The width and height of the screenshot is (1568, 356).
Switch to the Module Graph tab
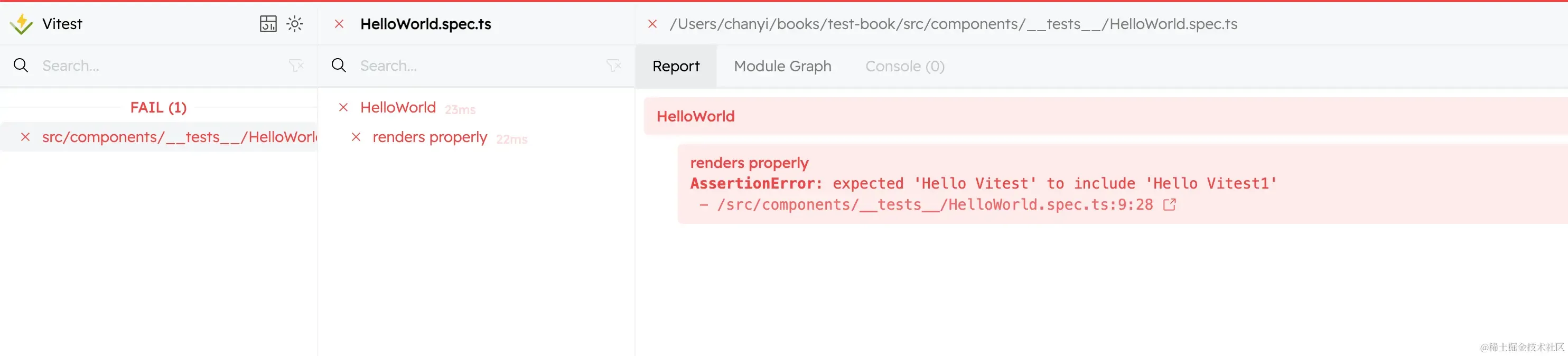(x=782, y=65)
